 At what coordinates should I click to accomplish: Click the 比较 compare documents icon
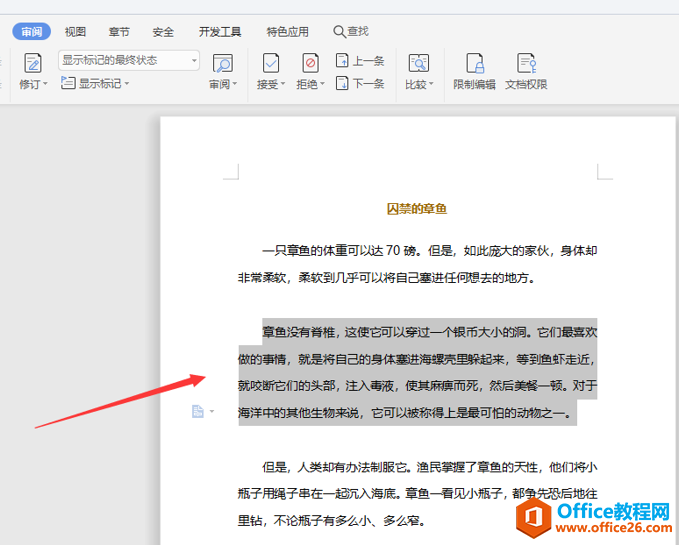(x=418, y=64)
